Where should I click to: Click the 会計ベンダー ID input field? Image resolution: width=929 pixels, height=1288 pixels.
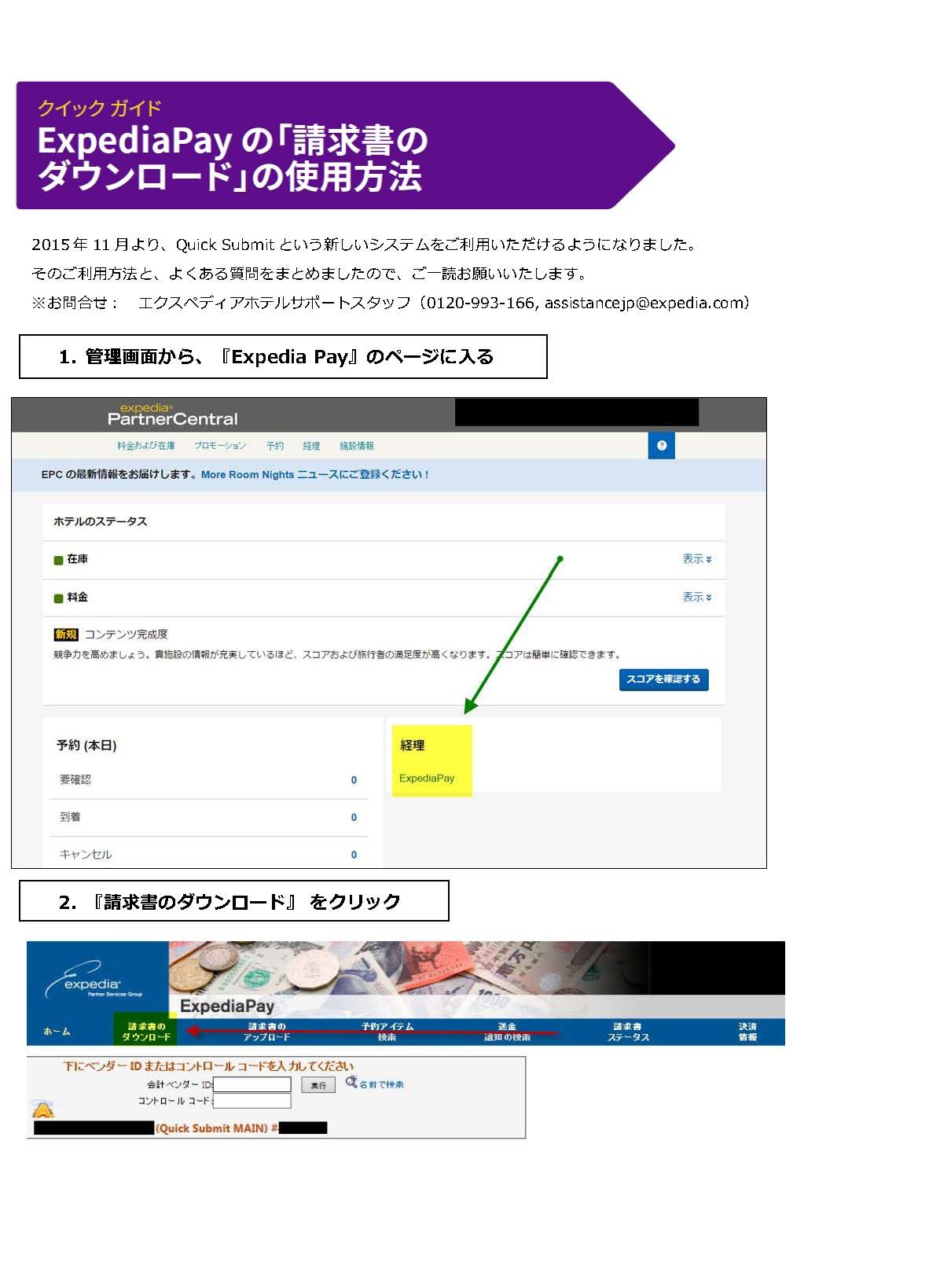(252, 1085)
